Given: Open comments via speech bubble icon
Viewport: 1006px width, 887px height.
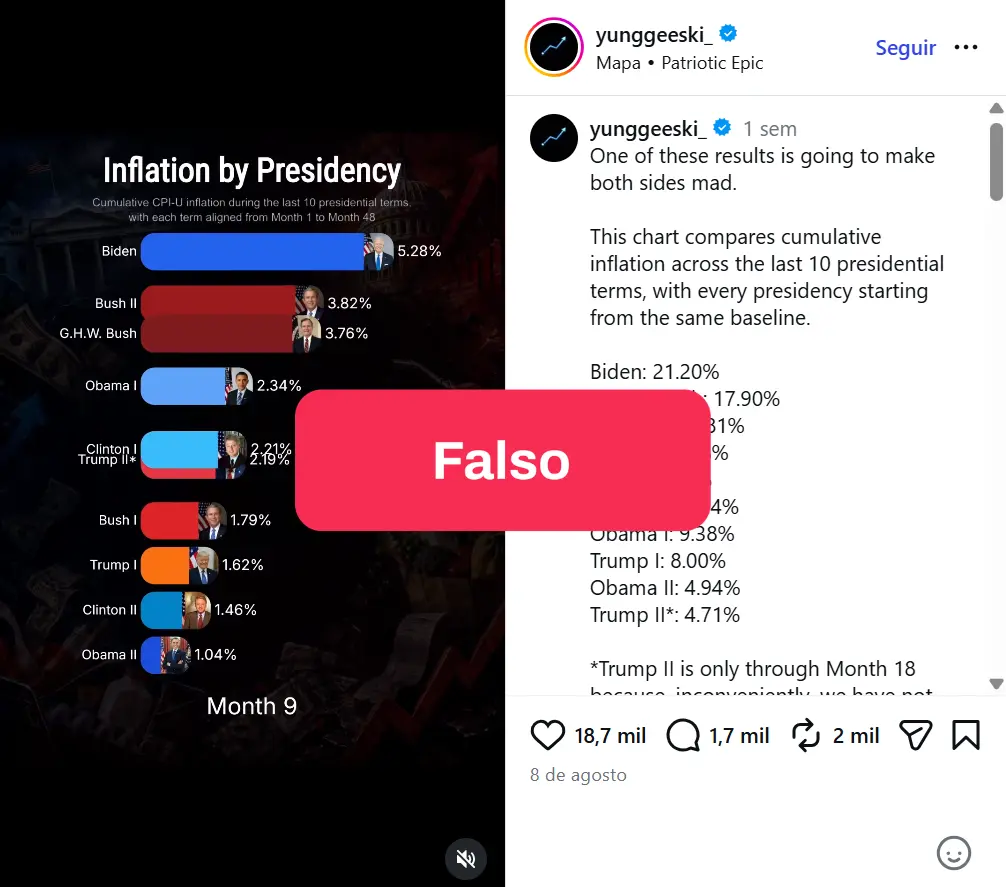Looking at the screenshot, I should [683, 735].
